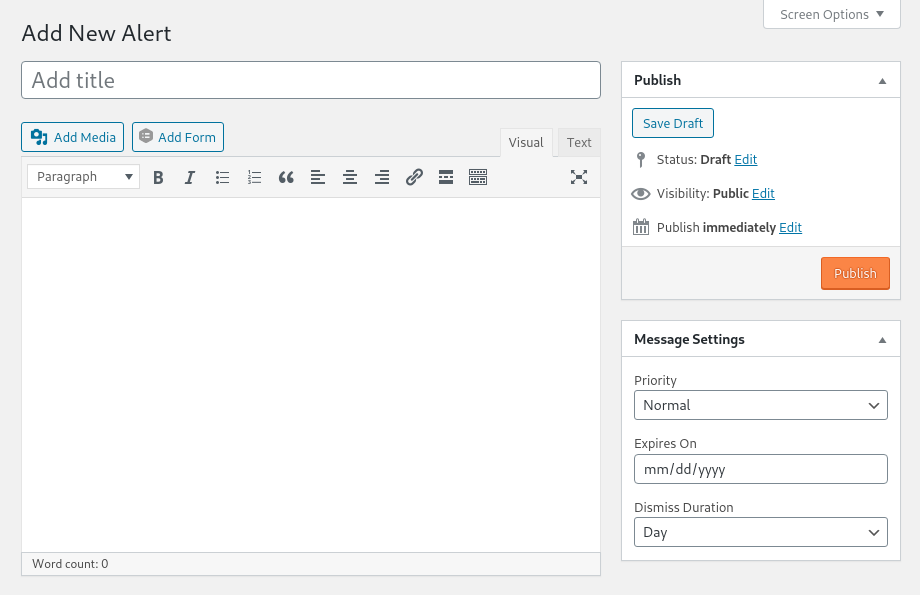Add a blockquote
Image resolution: width=920 pixels, height=595 pixels.
pyautogui.click(x=286, y=177)
